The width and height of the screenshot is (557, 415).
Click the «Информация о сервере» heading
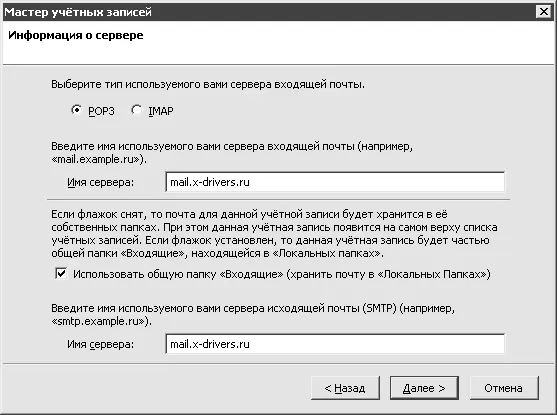coord(76,35)
